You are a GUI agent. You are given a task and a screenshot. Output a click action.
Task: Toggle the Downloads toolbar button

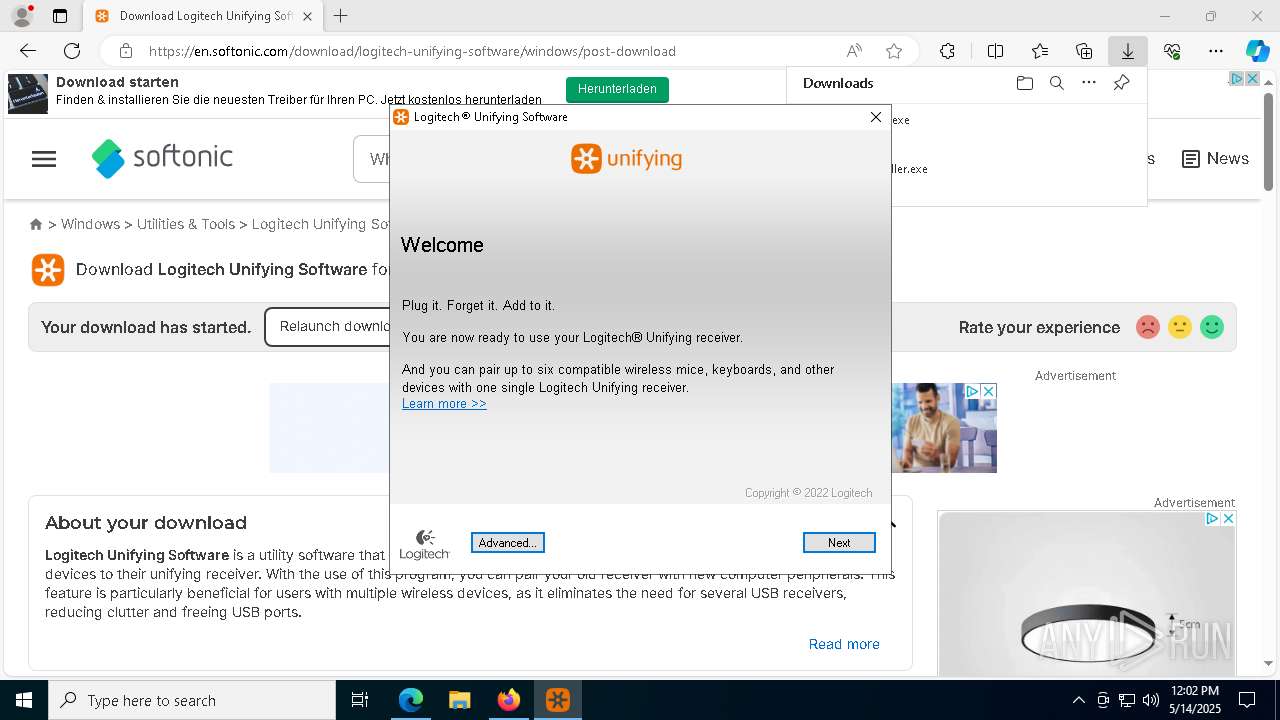[x=1128, y=51]
